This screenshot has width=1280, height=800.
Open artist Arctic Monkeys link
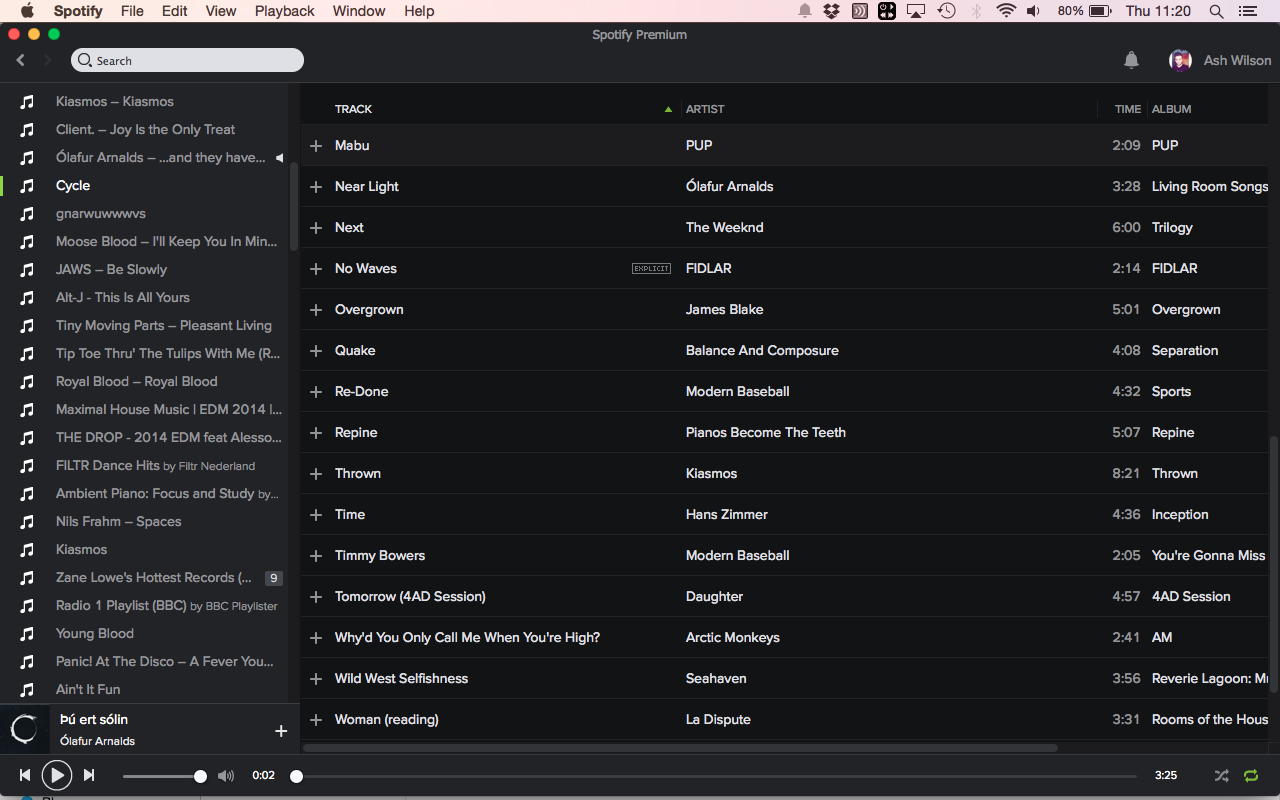pyautogui.click(x=733, y=638)
